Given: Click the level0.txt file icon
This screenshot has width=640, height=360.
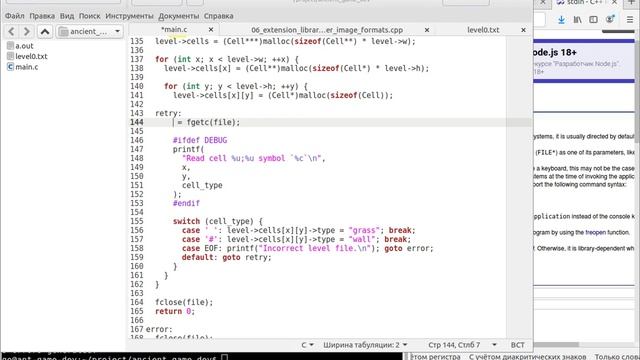Looking at the screenshot, I should 11,56.
